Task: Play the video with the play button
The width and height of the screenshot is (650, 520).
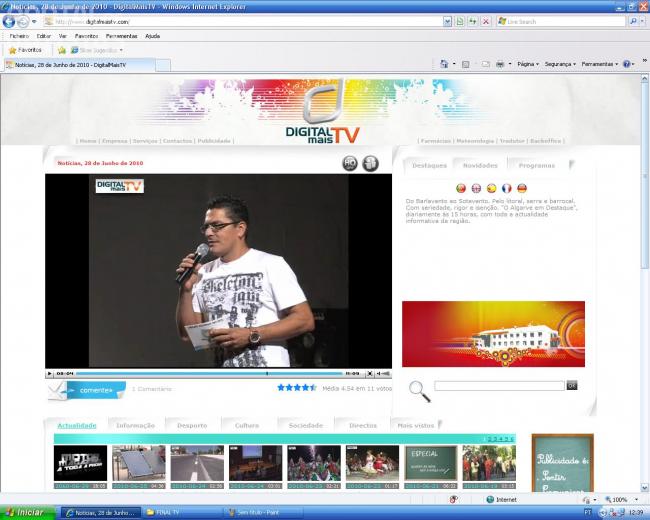Action: point(49,374)
